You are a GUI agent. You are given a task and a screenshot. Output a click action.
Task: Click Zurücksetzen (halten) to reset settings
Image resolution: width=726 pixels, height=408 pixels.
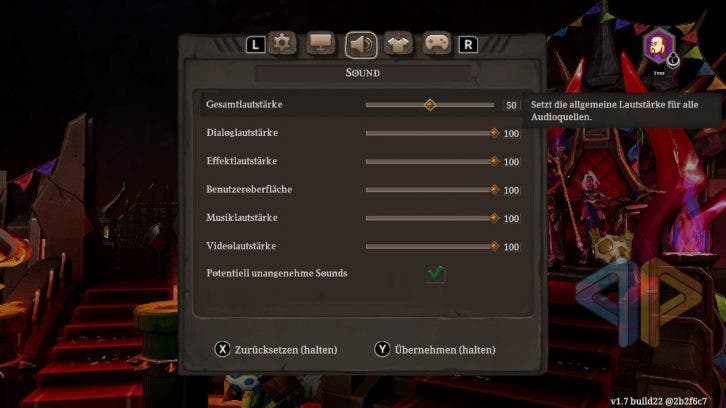(x=286, y=350)
